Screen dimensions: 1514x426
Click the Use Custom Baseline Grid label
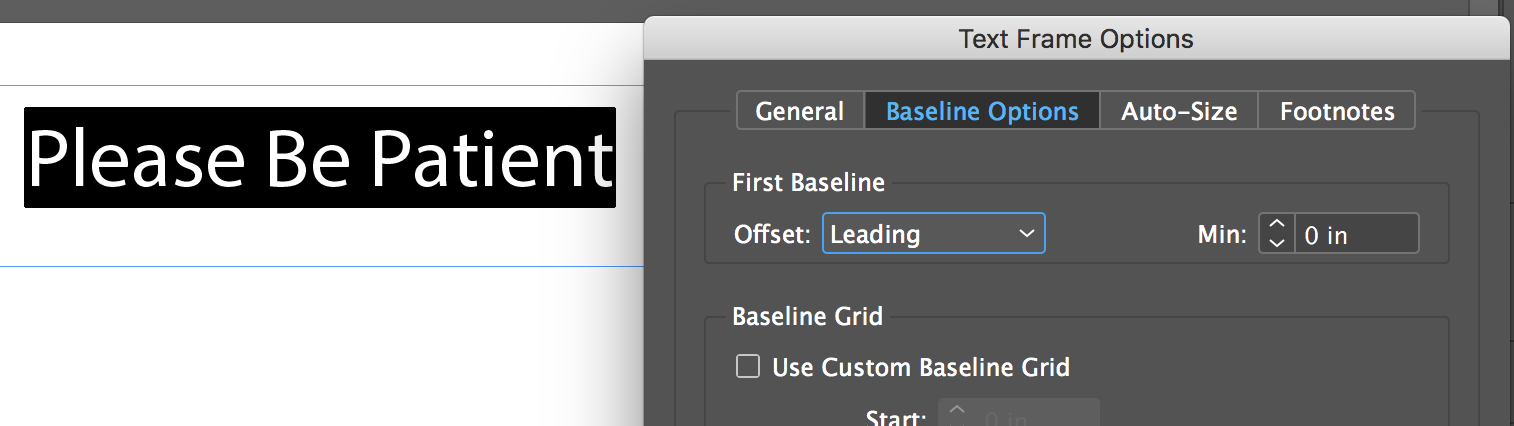(921, 367)
